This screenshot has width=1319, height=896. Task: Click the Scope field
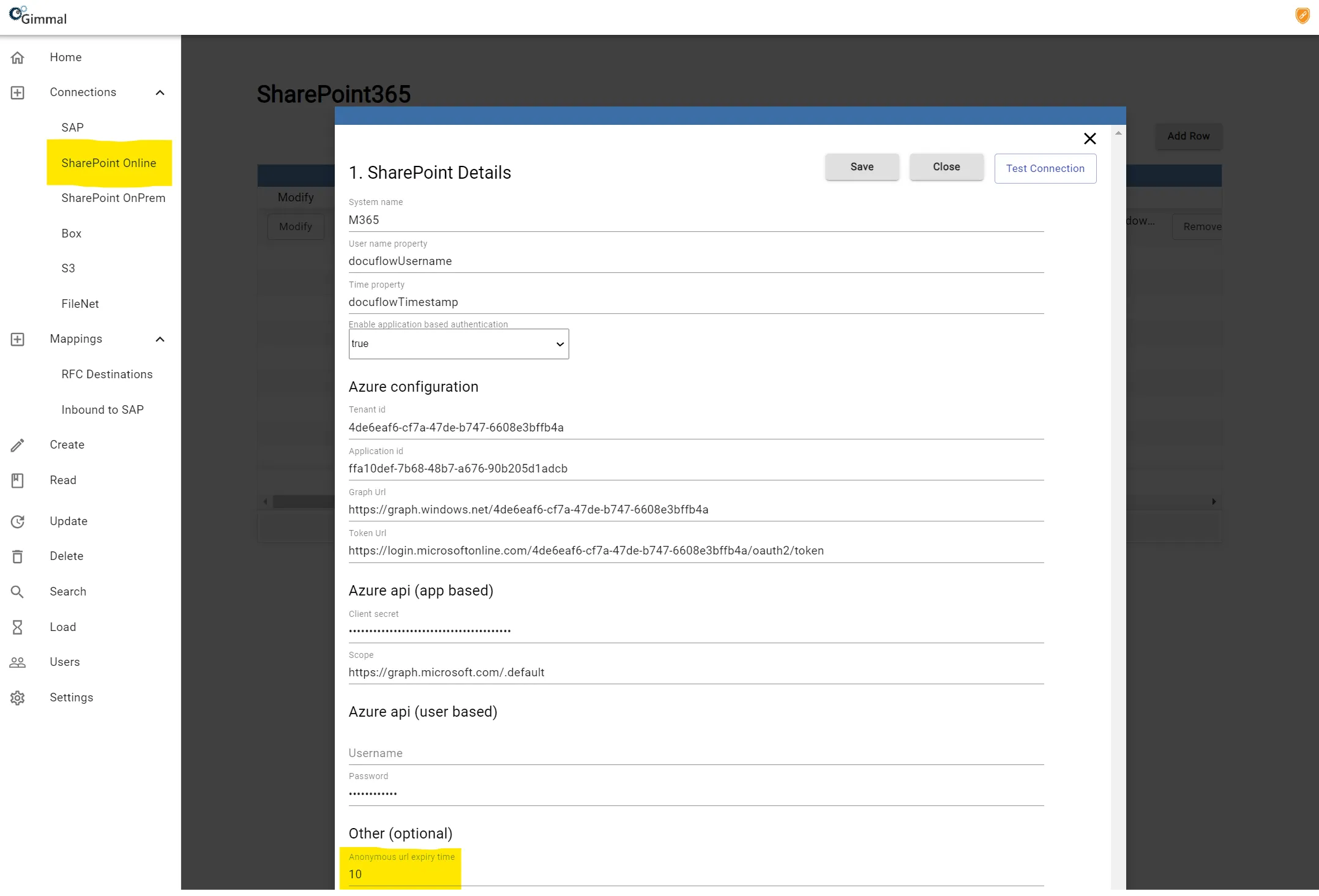coord(696,673)
